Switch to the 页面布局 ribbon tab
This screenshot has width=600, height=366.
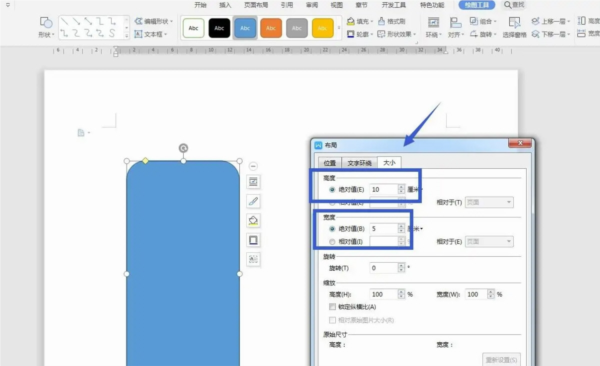coord(256,5)
